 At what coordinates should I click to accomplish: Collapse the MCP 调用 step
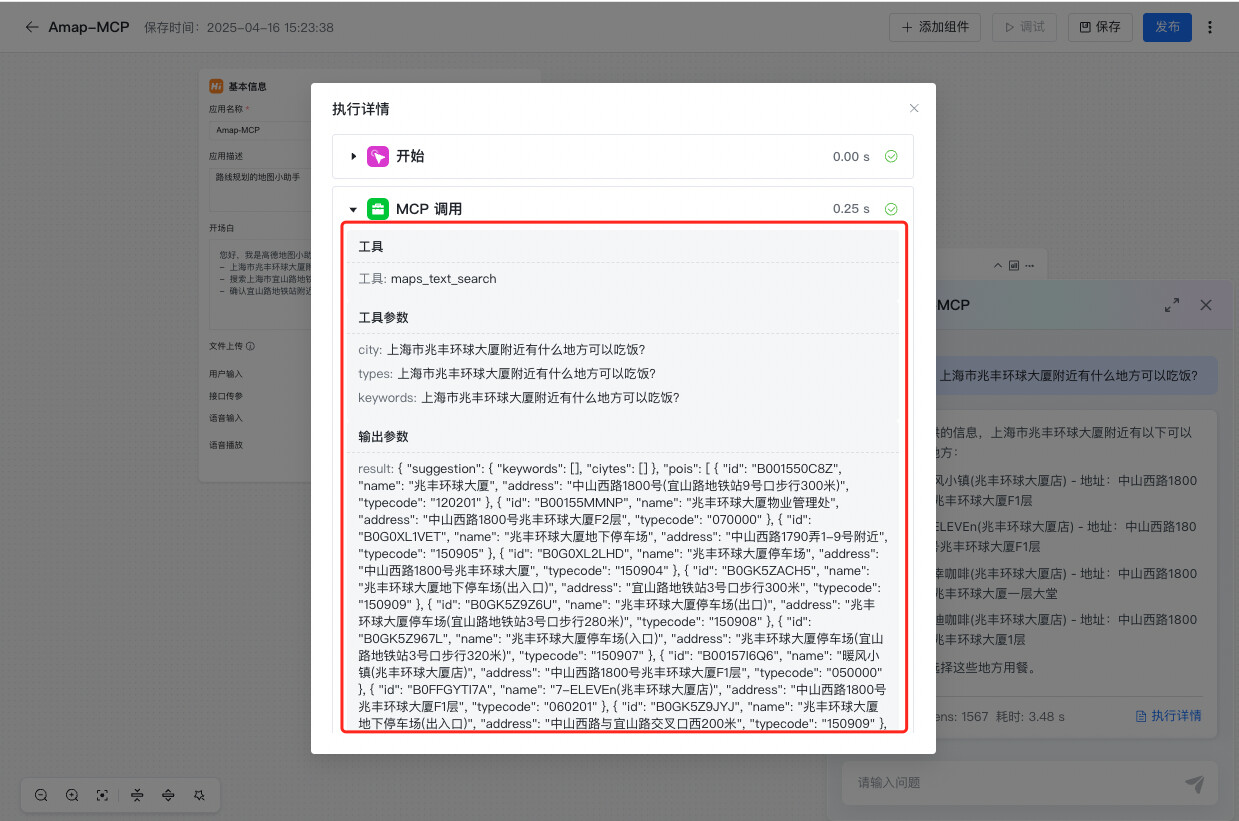(354, 210)
